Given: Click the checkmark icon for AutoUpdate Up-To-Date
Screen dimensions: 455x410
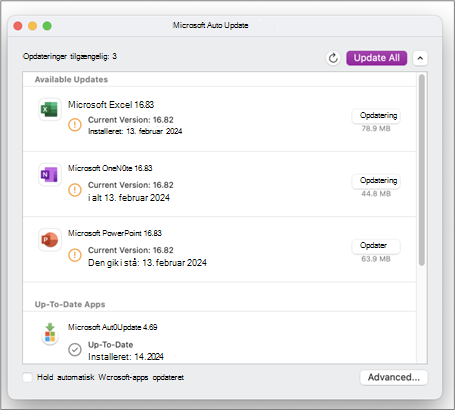Looking at the screenshot, I should point(75,350).
